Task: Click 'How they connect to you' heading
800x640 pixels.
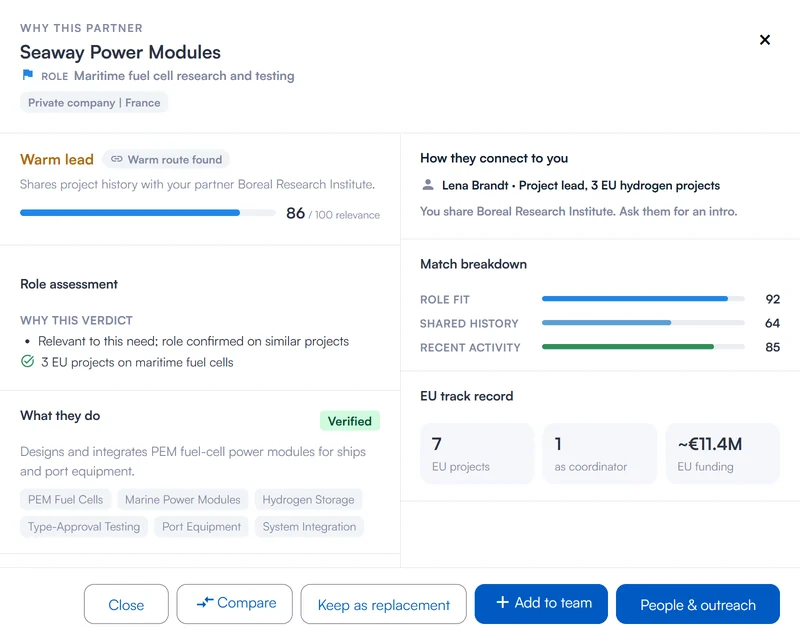Action: coord(494,158)
